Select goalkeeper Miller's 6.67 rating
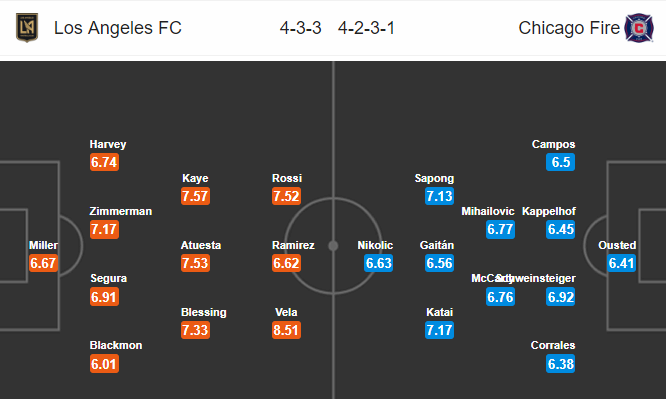This screenshot has height=399, width=666. pyautogui.click(x=43, y=263)
